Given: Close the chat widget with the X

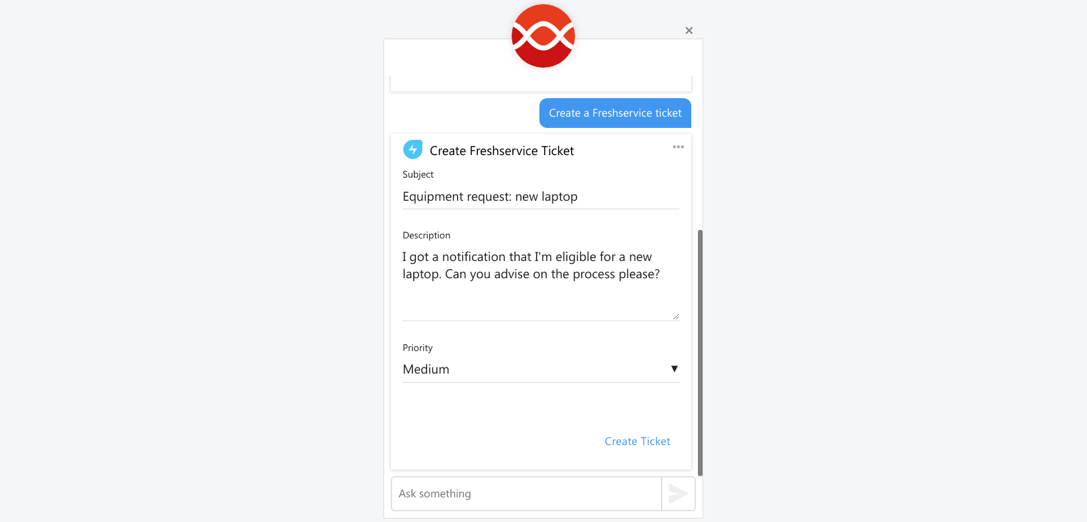Looking at the screenshot, I should coord(689,31).
